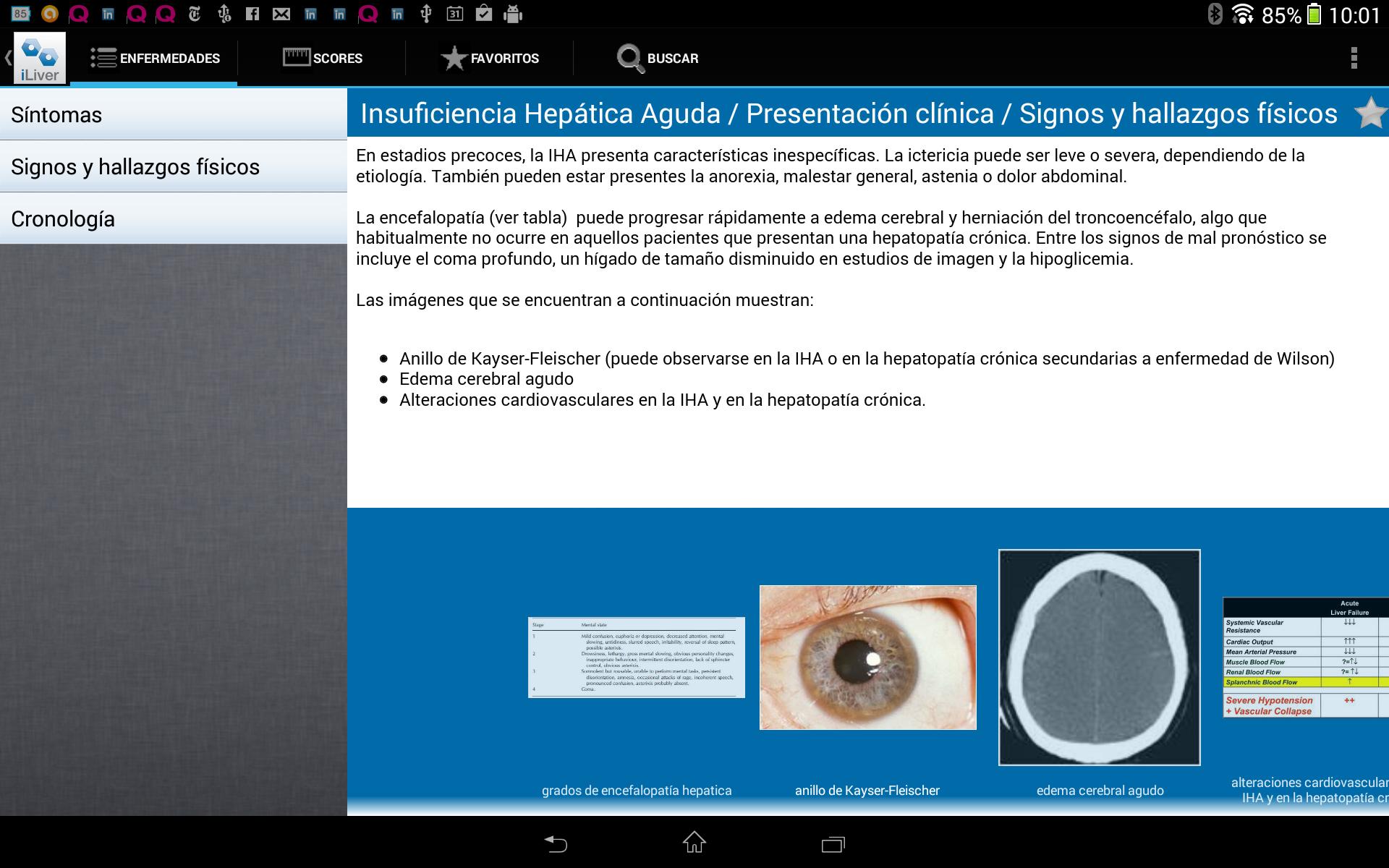The height and width of the screenshot is (868, 1389).
Task: Tap the 85 battery notification badge icon
Action: tap(21, 14)
